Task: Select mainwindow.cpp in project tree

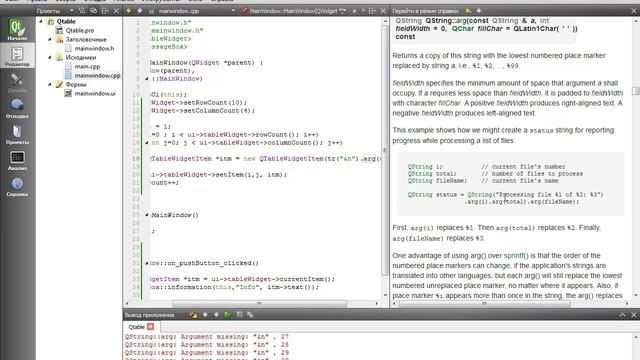Action: (97, 76)
